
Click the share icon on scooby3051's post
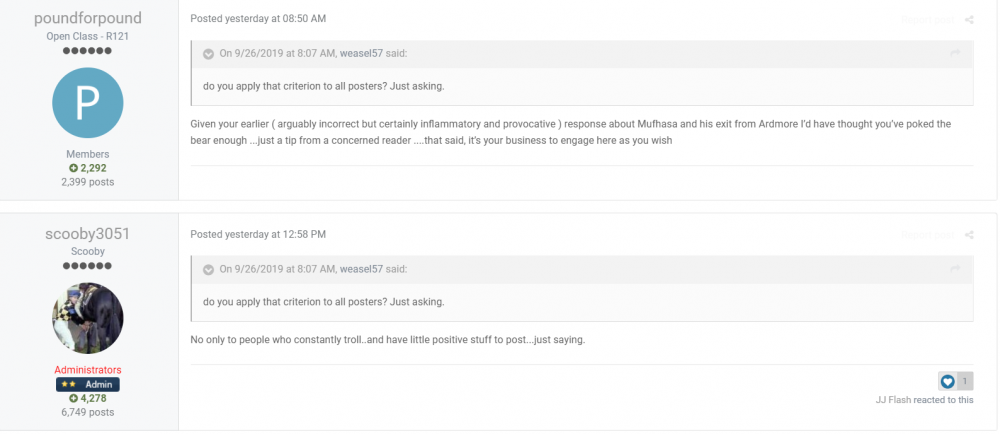[x=969, y=235]
